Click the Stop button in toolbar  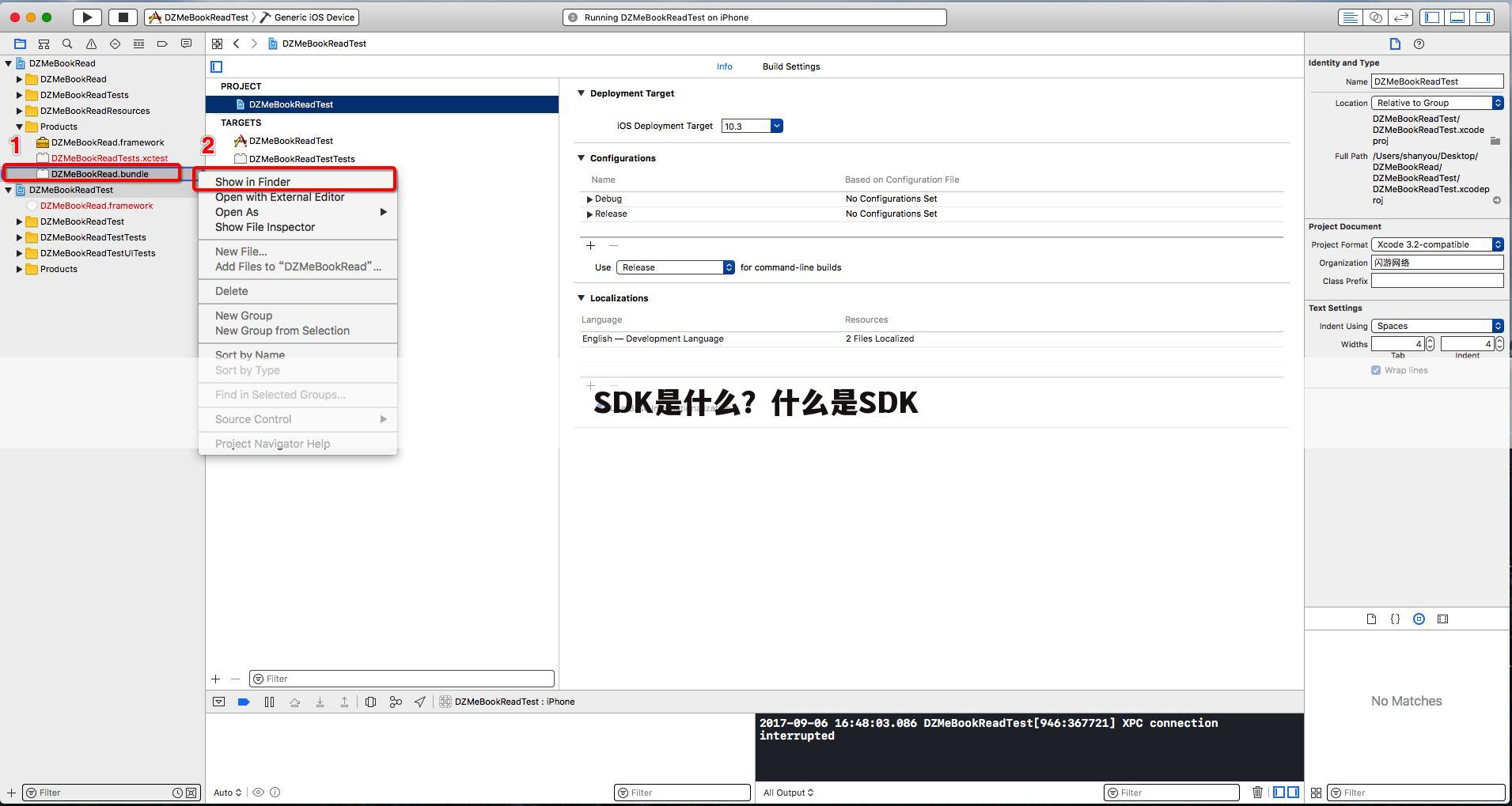[123, 17]
